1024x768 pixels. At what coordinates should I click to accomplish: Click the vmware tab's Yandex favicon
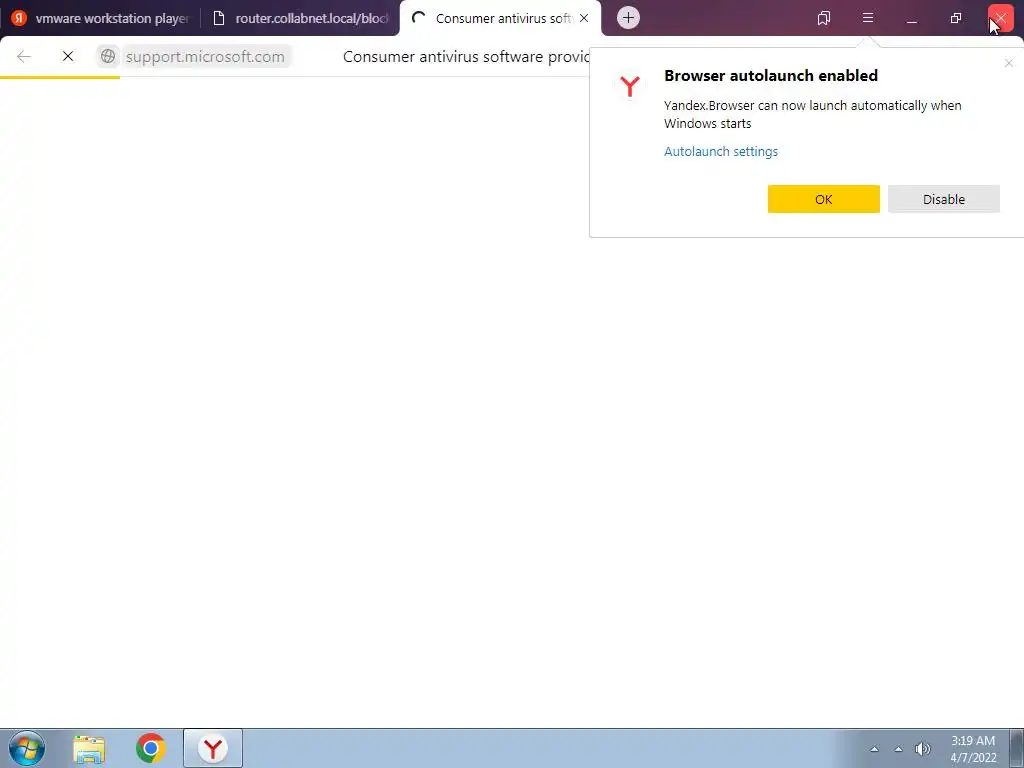(19, 18)
